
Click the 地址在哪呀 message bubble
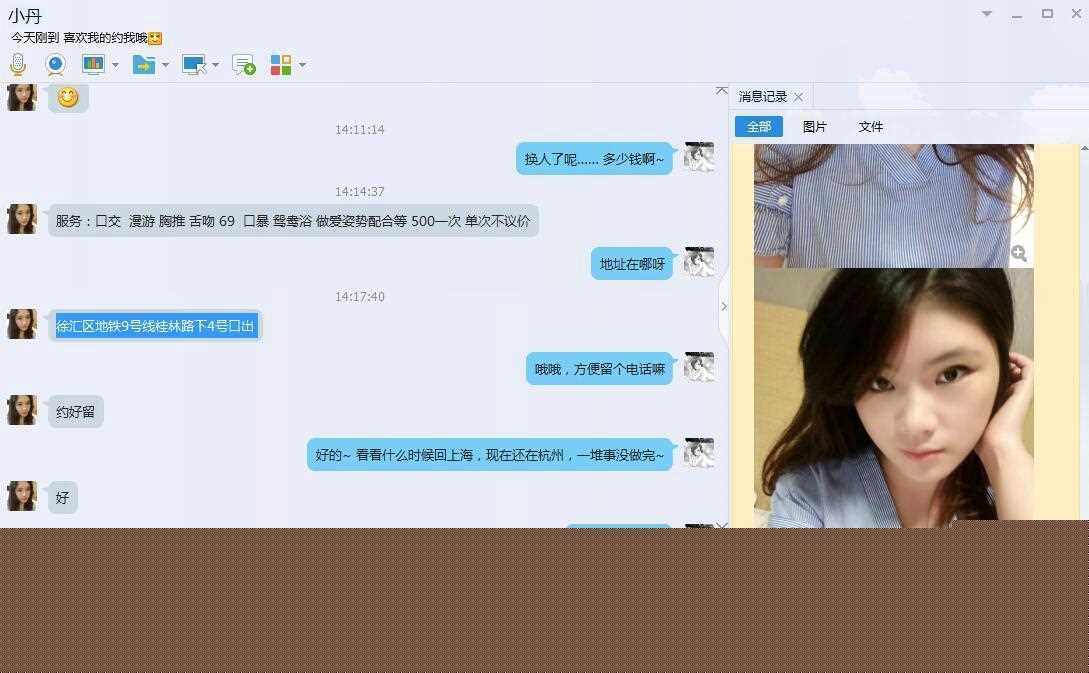[x=632, y=264]
